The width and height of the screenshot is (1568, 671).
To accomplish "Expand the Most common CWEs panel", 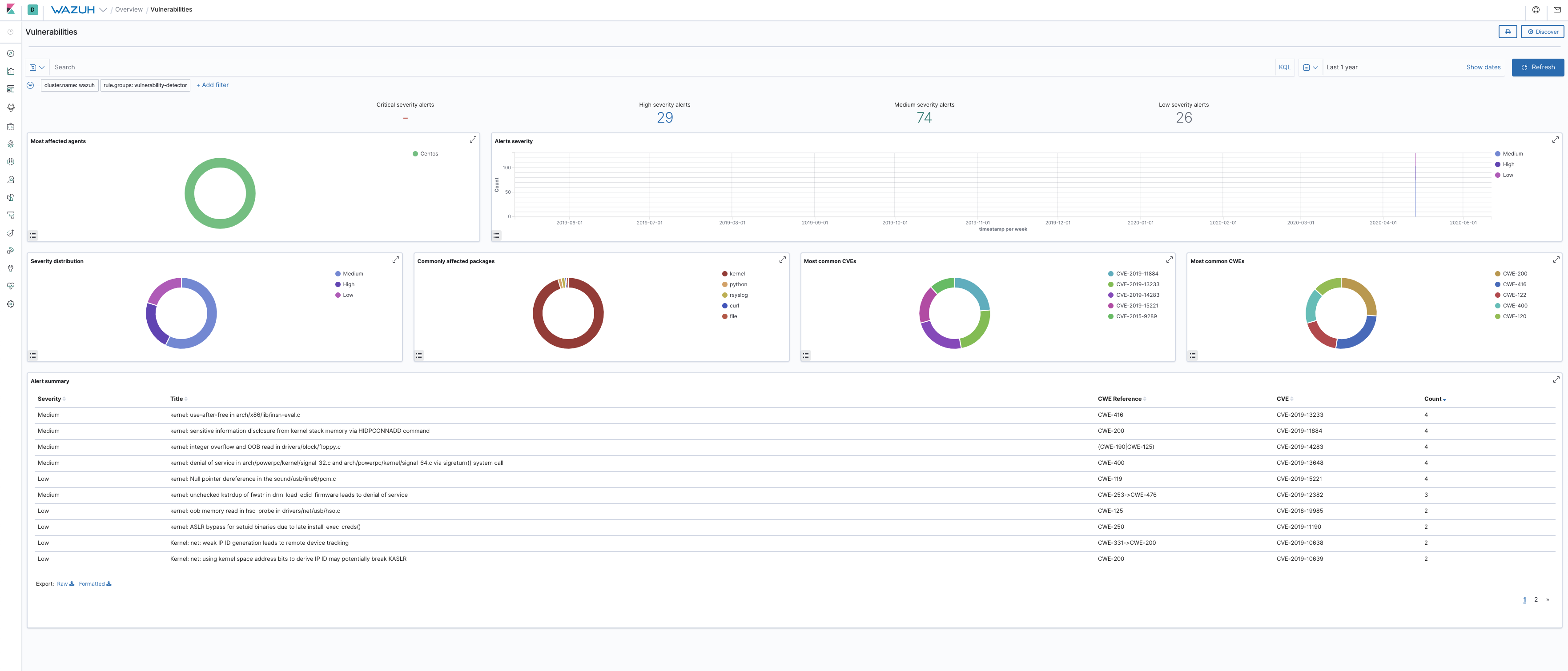I will point(1556,260).
